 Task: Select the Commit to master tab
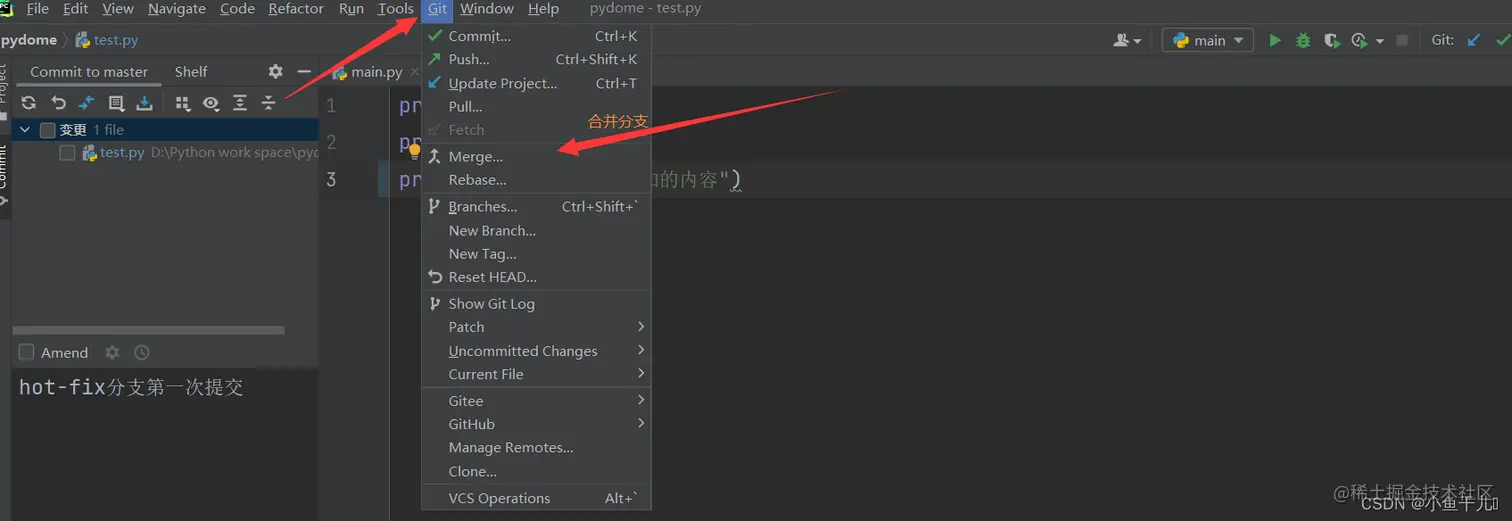coord(89,72)
